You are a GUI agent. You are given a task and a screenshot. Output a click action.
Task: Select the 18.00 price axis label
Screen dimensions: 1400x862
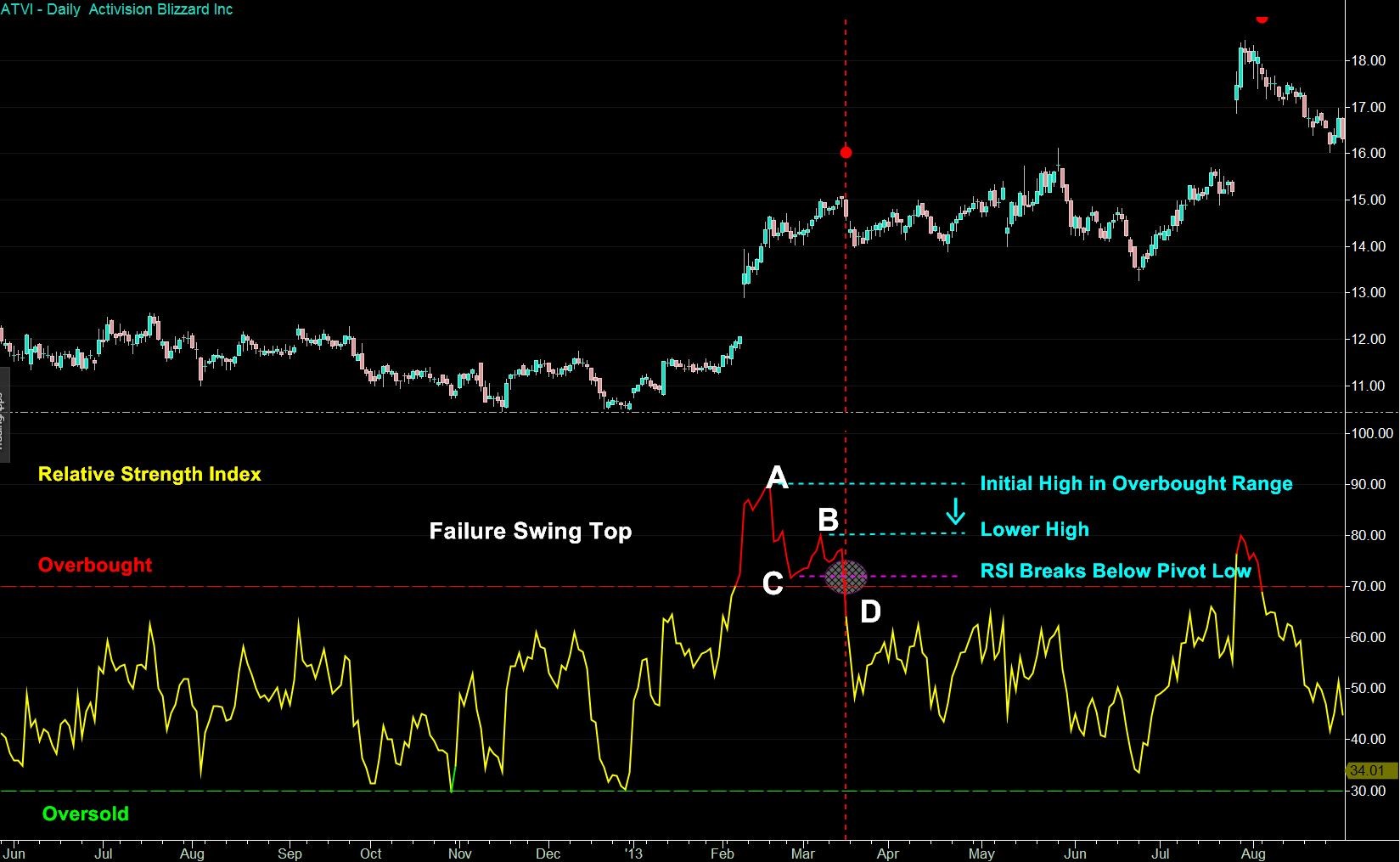(x=1369, y=61)
